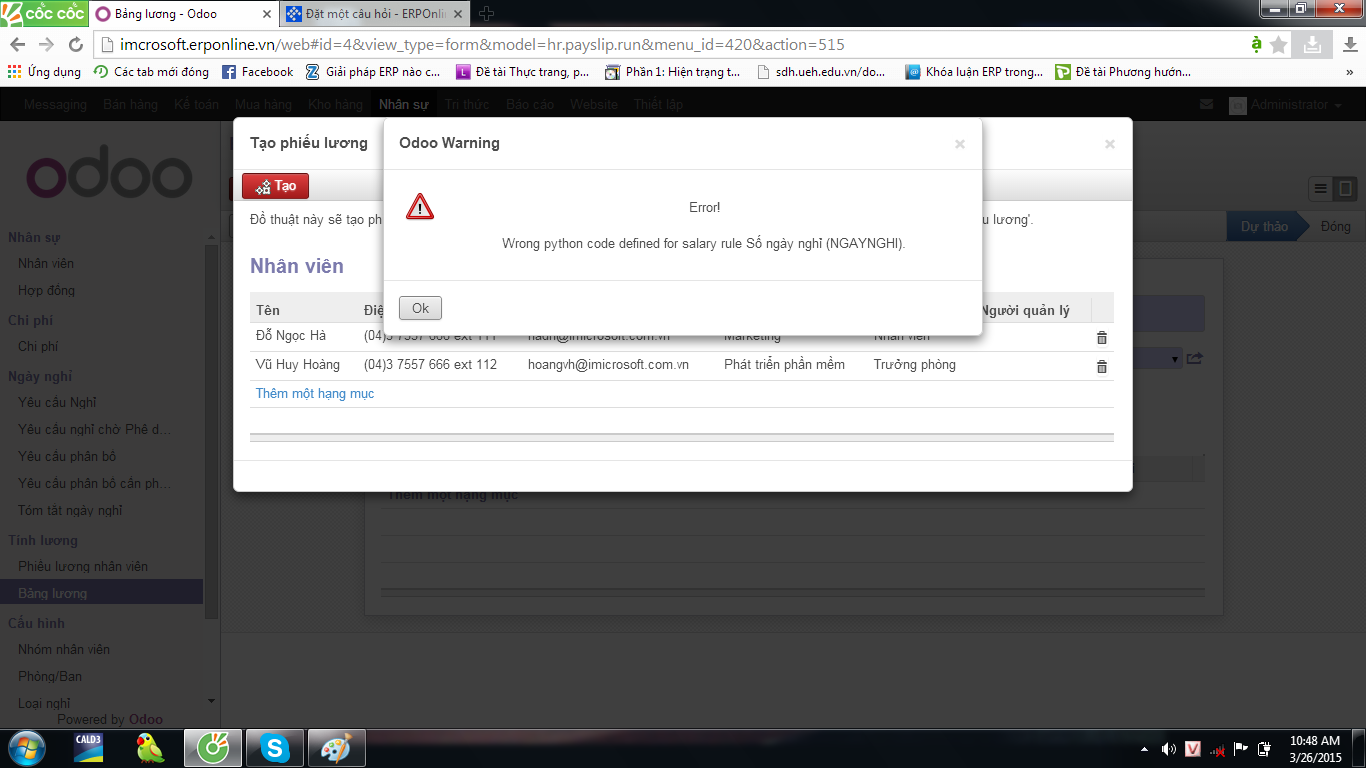Screen dimensions: 1366x768
Task: Select the Vũ Huy Hoàng name cell
Action: coord(298,365)
